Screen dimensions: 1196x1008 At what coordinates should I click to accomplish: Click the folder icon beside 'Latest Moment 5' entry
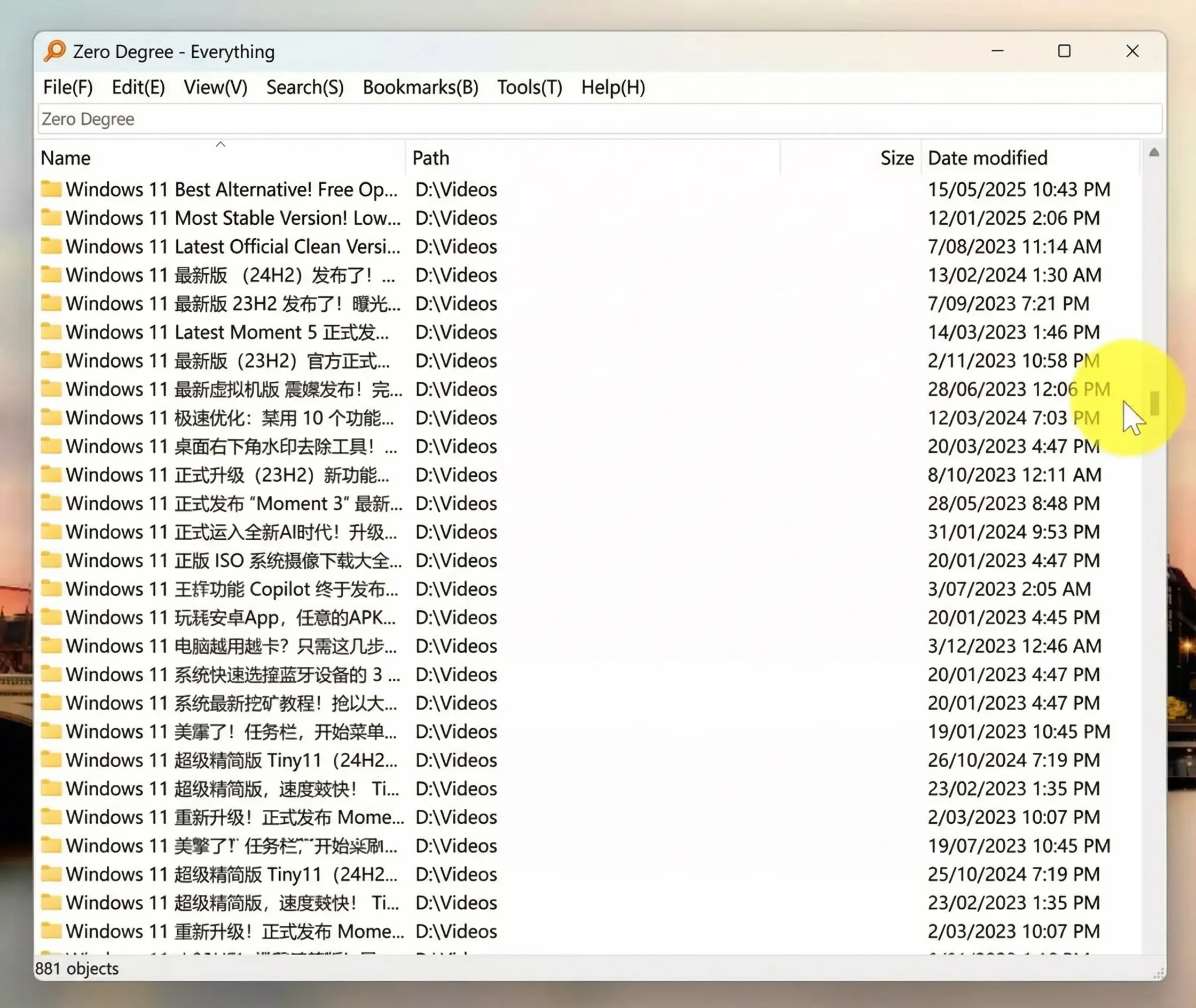tap(51, 332)
